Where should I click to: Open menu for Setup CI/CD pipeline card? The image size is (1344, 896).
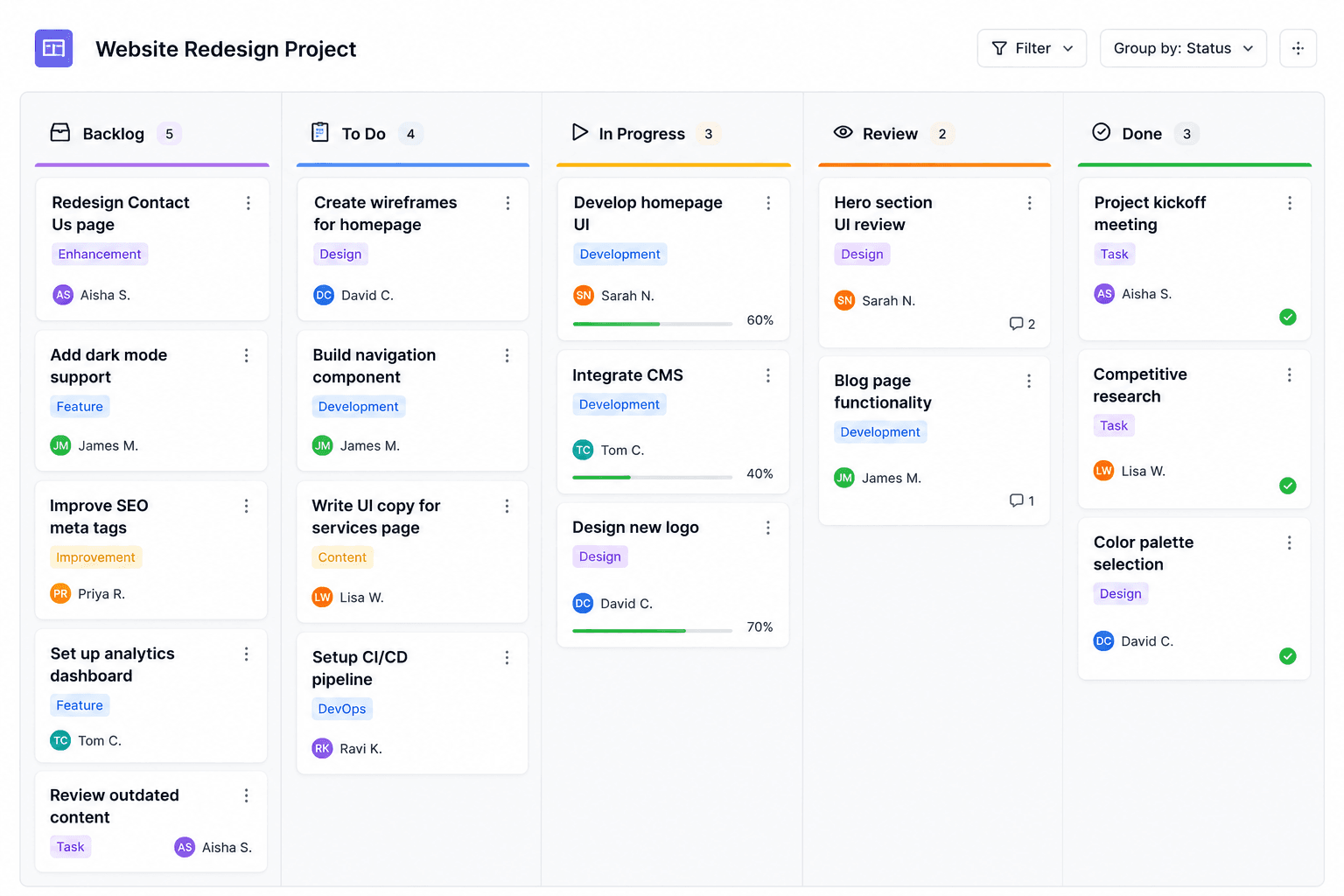click(507, 658)
